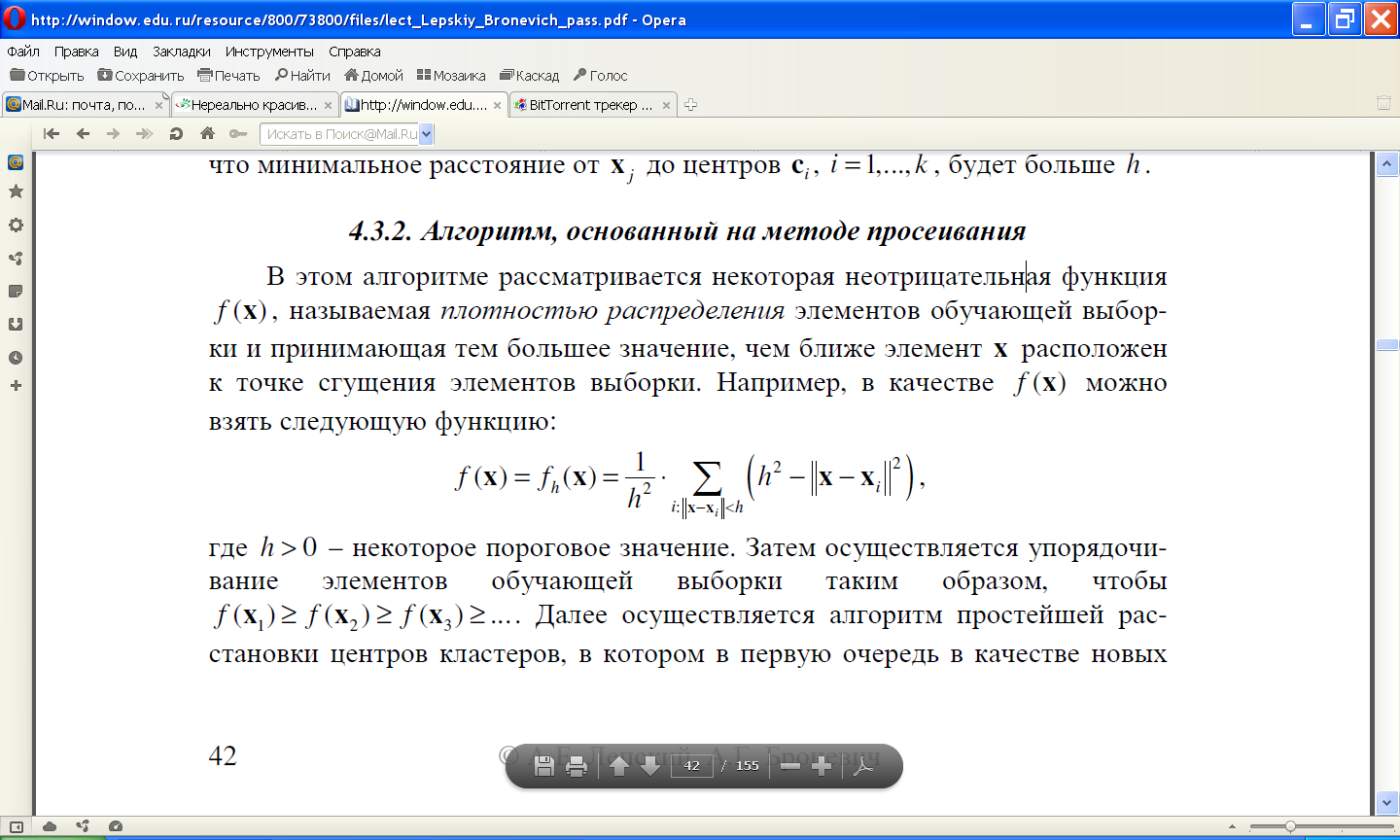Click the Opera logo in title bar
The image size is (1400, 840).
tap(14, 18)
